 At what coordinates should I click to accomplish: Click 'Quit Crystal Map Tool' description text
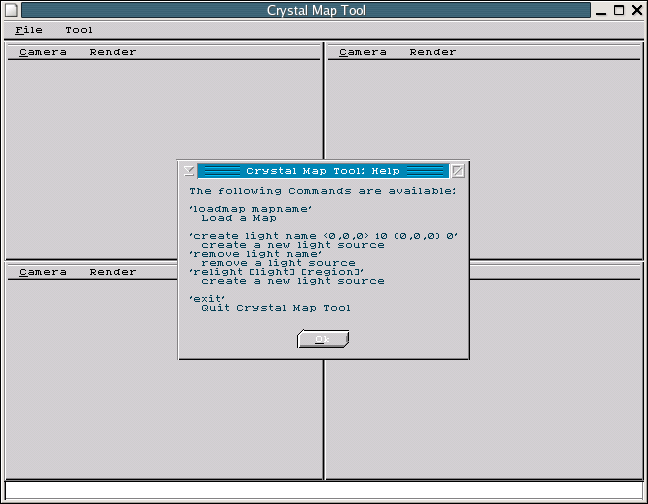276,308
